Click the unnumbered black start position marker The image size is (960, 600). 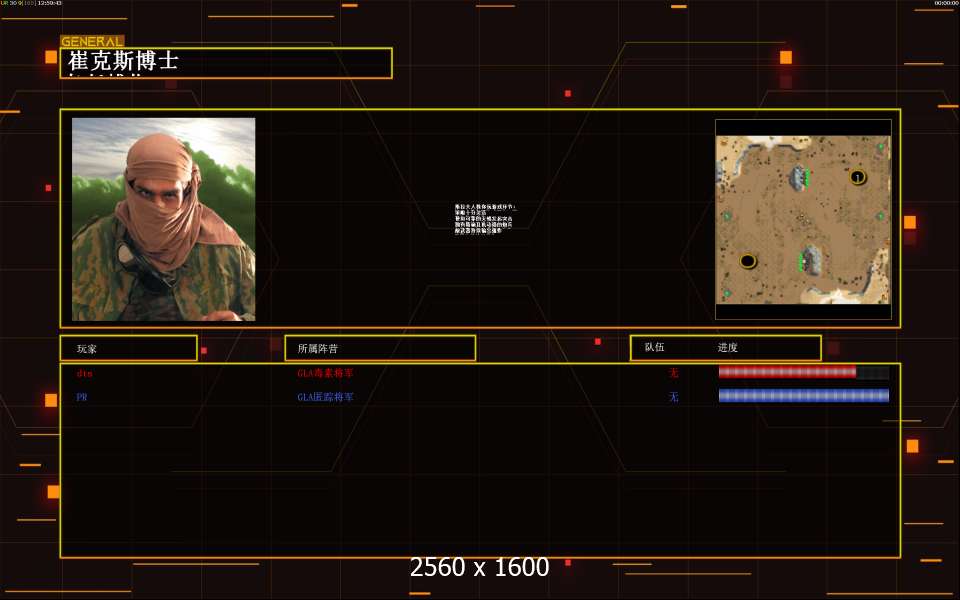click(x=747, y=261)
